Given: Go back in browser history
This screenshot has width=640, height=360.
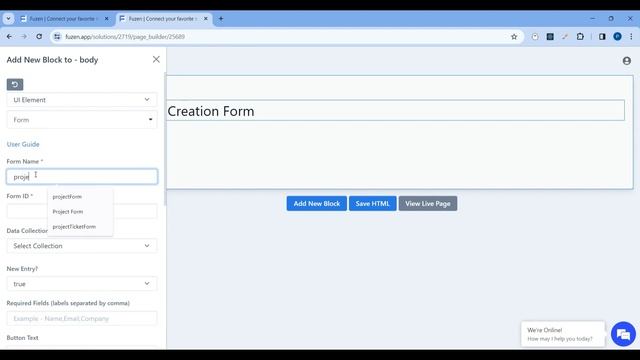Looking at the screenshot, I should pyautogui.click(x=9, y=37).
